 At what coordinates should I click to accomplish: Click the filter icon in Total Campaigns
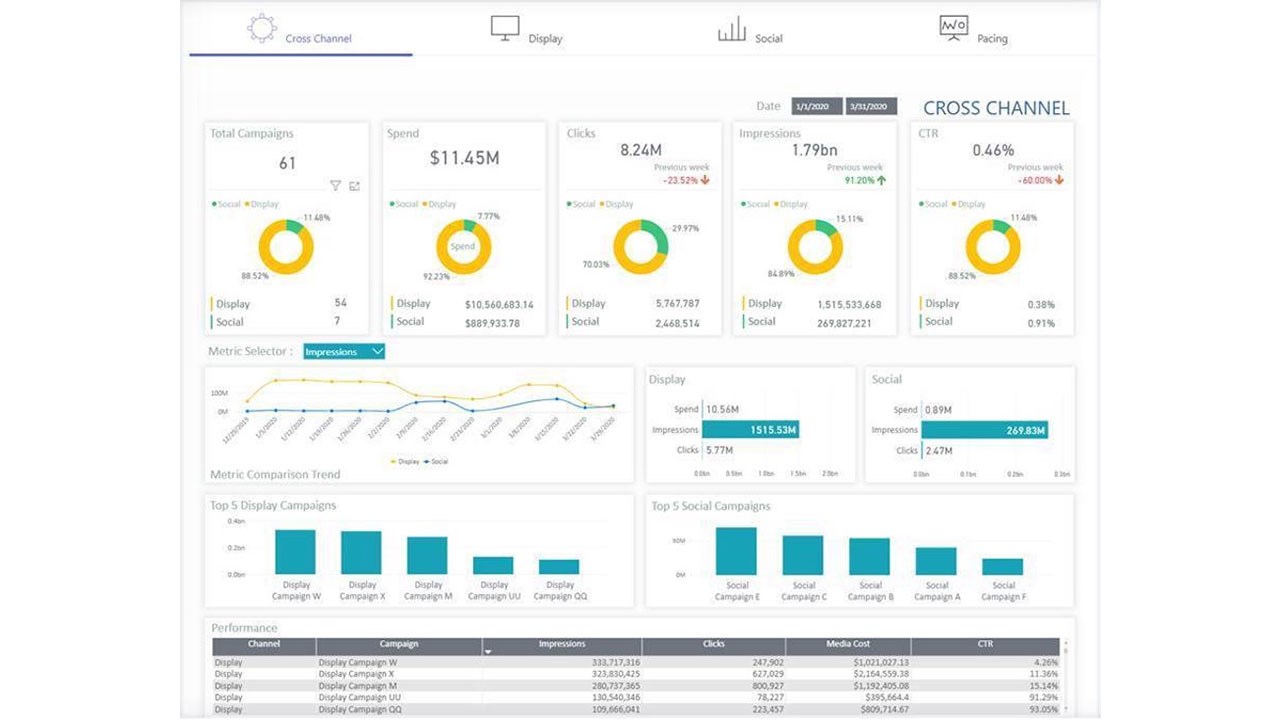[x=336, y=186]
